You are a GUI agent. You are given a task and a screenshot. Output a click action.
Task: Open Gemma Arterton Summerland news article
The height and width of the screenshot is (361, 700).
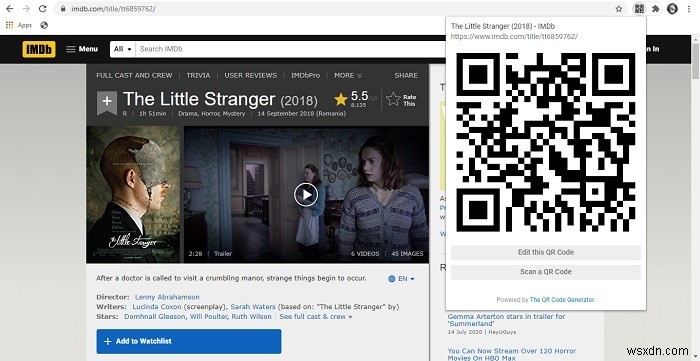click(x=506, y=320)
